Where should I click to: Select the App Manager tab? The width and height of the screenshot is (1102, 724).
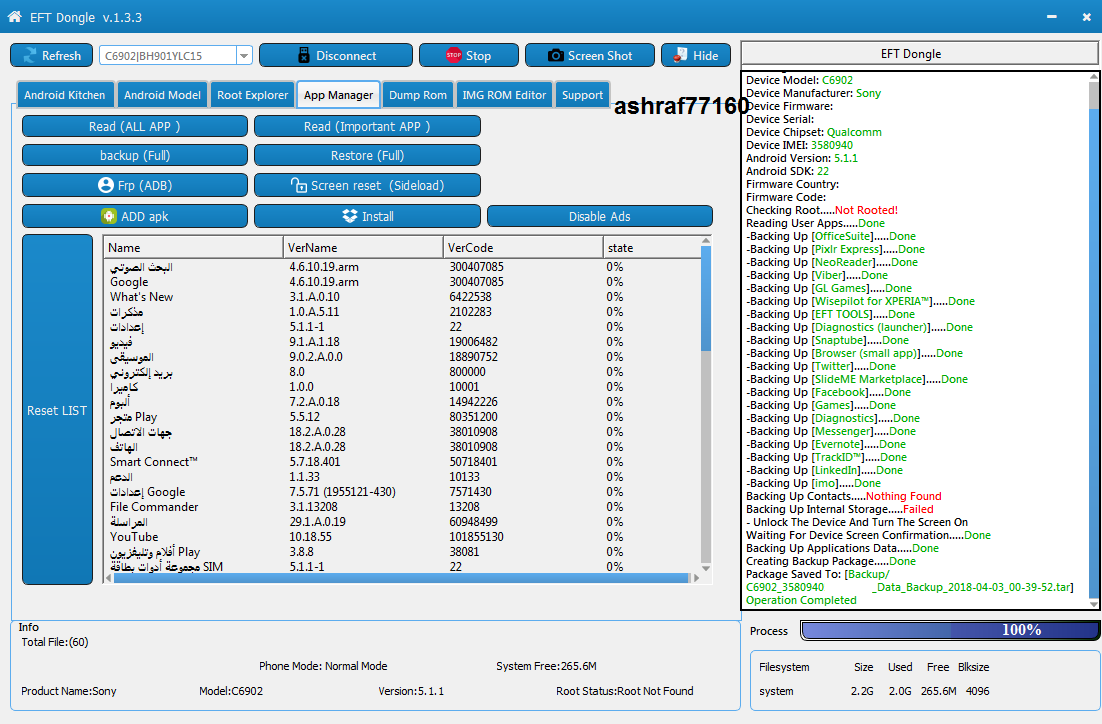point(338,95)
